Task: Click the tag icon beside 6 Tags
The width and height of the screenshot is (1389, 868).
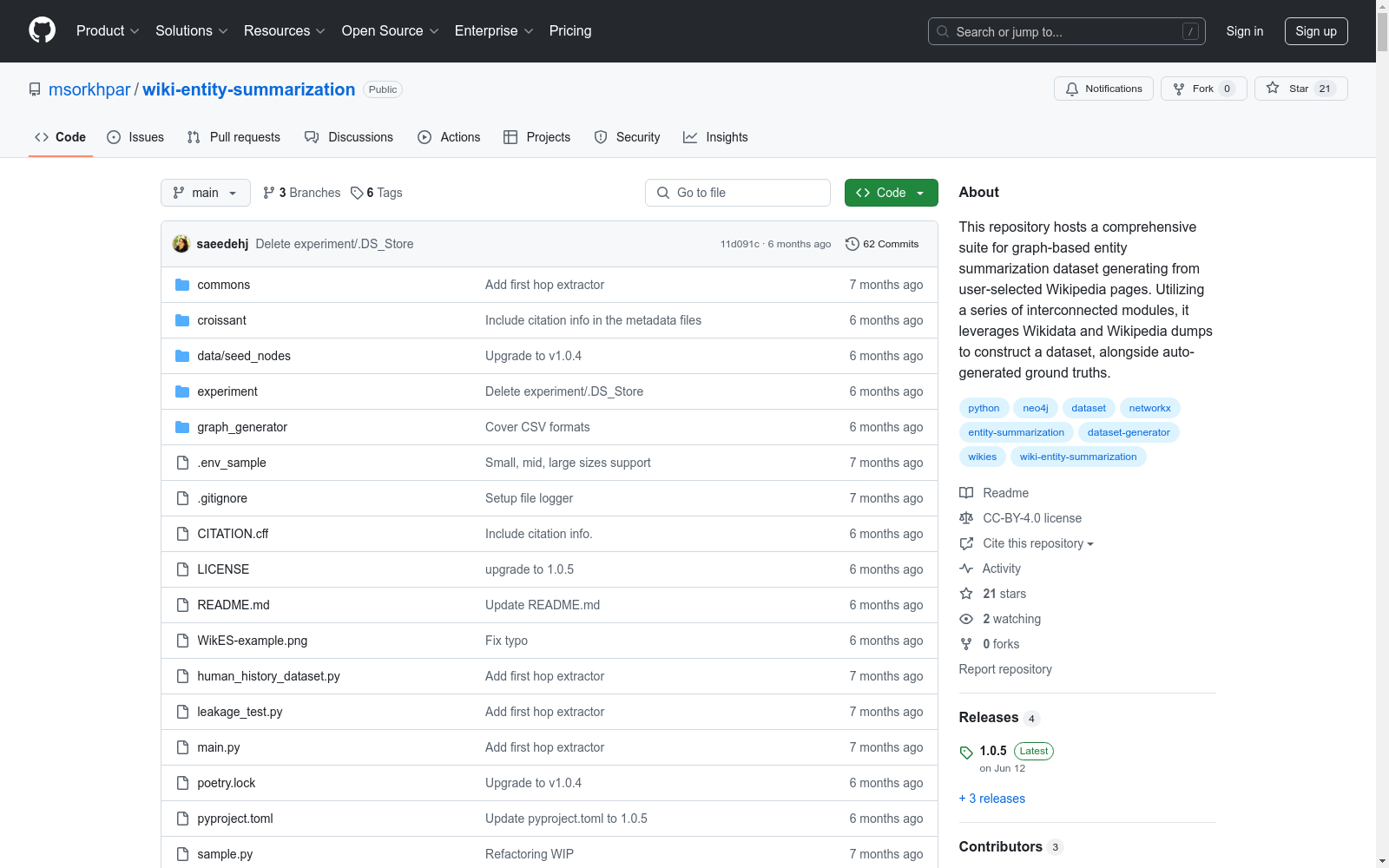Action: point(357,193)
